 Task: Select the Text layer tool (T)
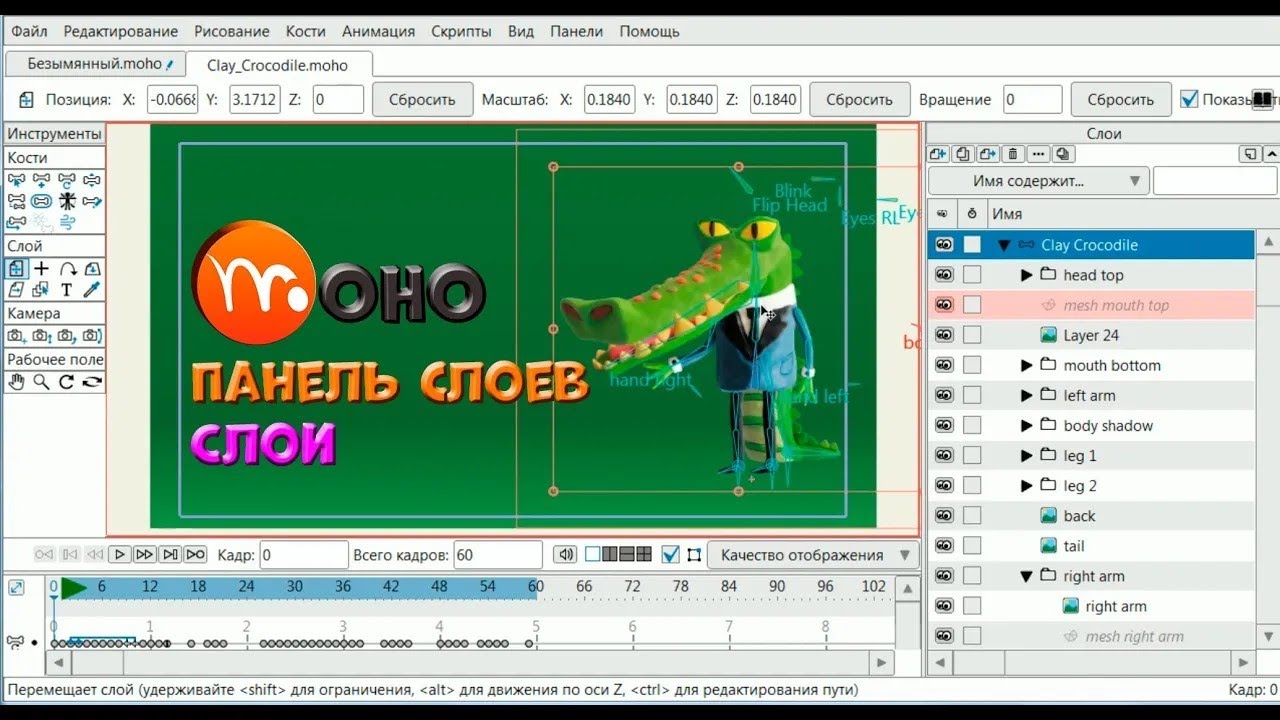tap(67, 290)
